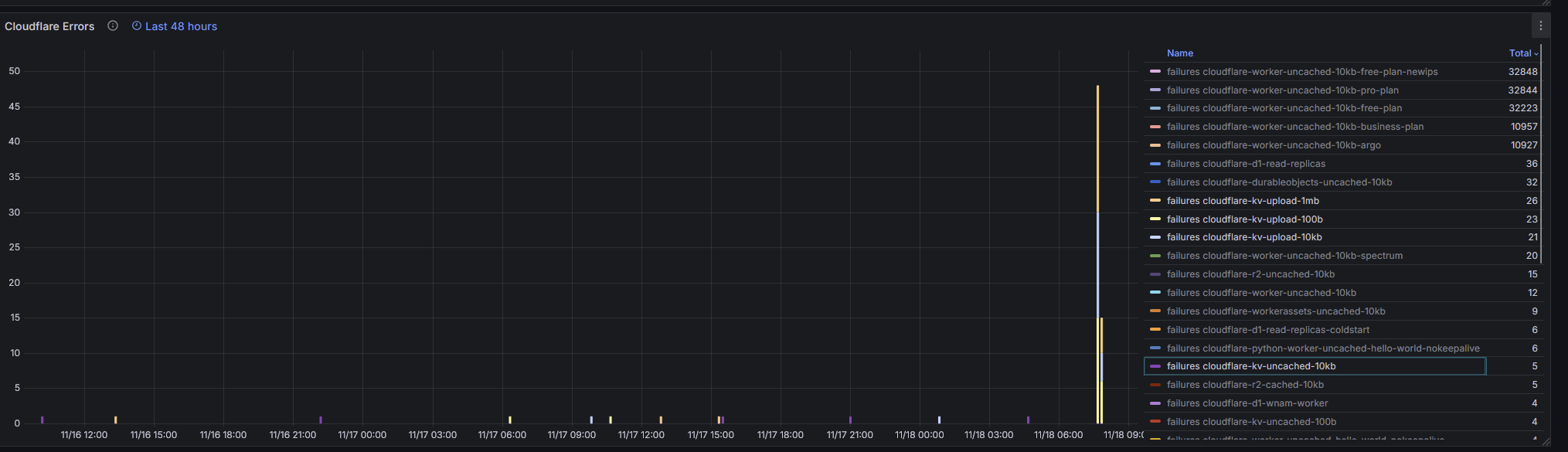Toggle the cloudflare-r2-uncached-10kb series

click(1250, 274)
